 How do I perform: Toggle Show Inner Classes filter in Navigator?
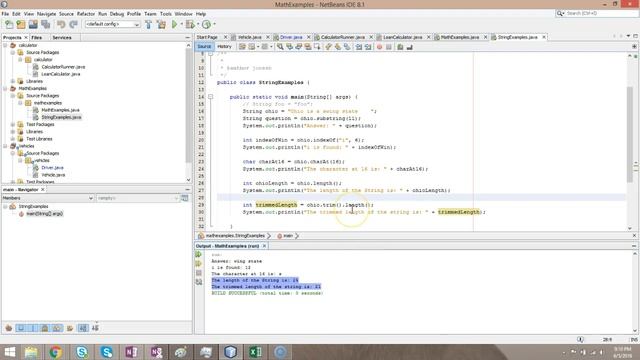(57, 328)
